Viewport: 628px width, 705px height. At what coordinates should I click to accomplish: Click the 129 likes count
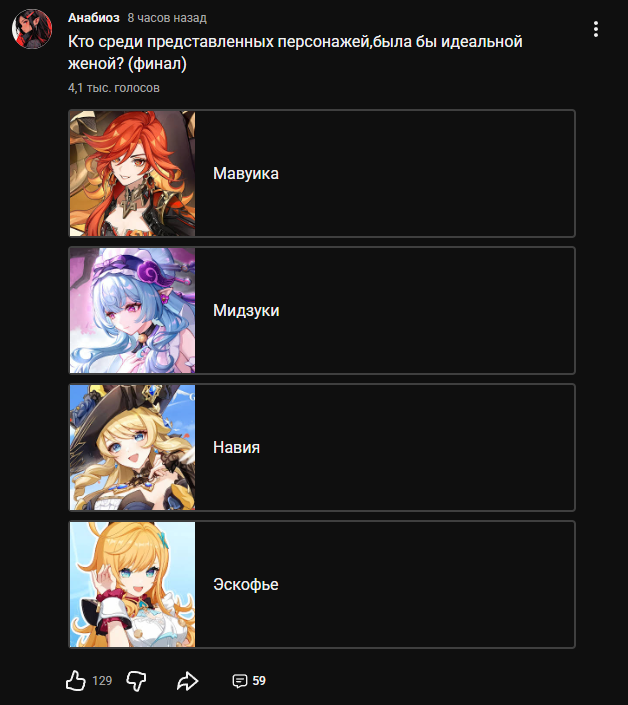click(102, 681)
